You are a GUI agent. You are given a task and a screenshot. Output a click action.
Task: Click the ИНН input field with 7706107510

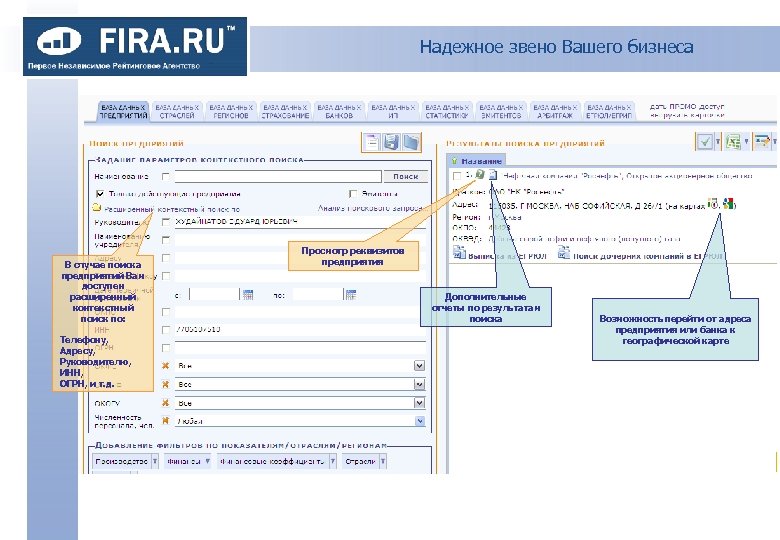tap(300, 330)
